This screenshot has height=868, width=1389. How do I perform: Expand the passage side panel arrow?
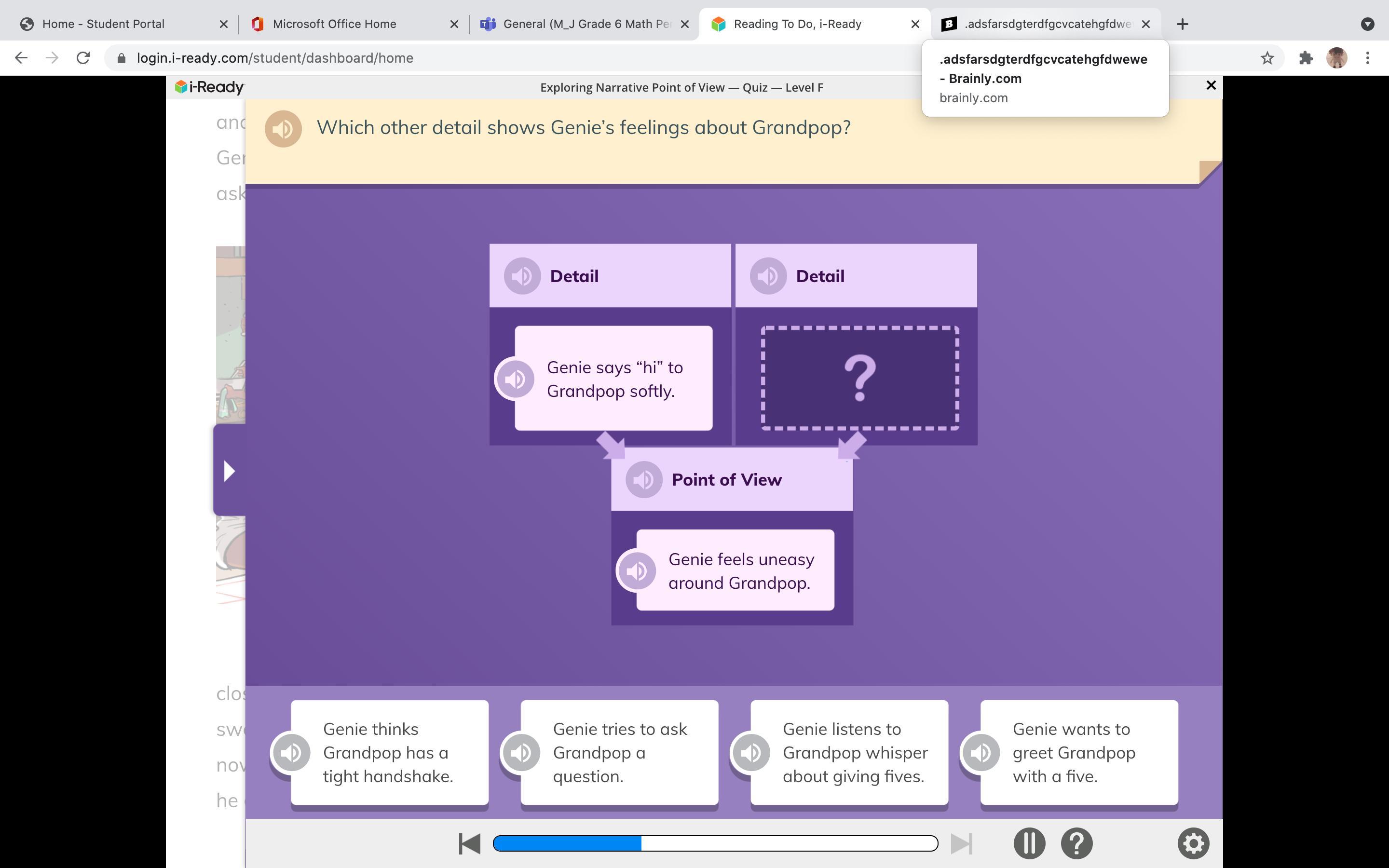coord(229,471)
